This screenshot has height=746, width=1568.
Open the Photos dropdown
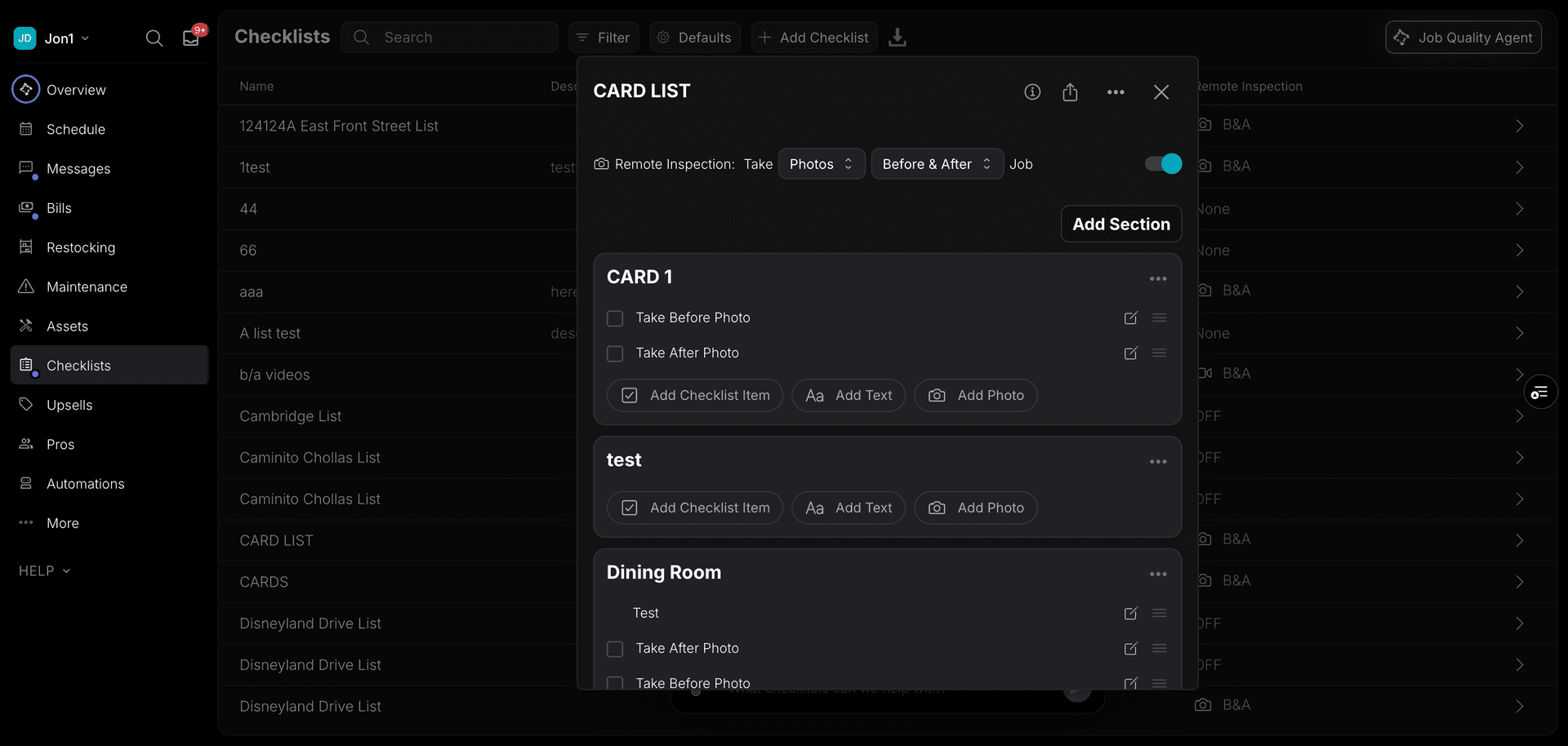click(821, 163)
